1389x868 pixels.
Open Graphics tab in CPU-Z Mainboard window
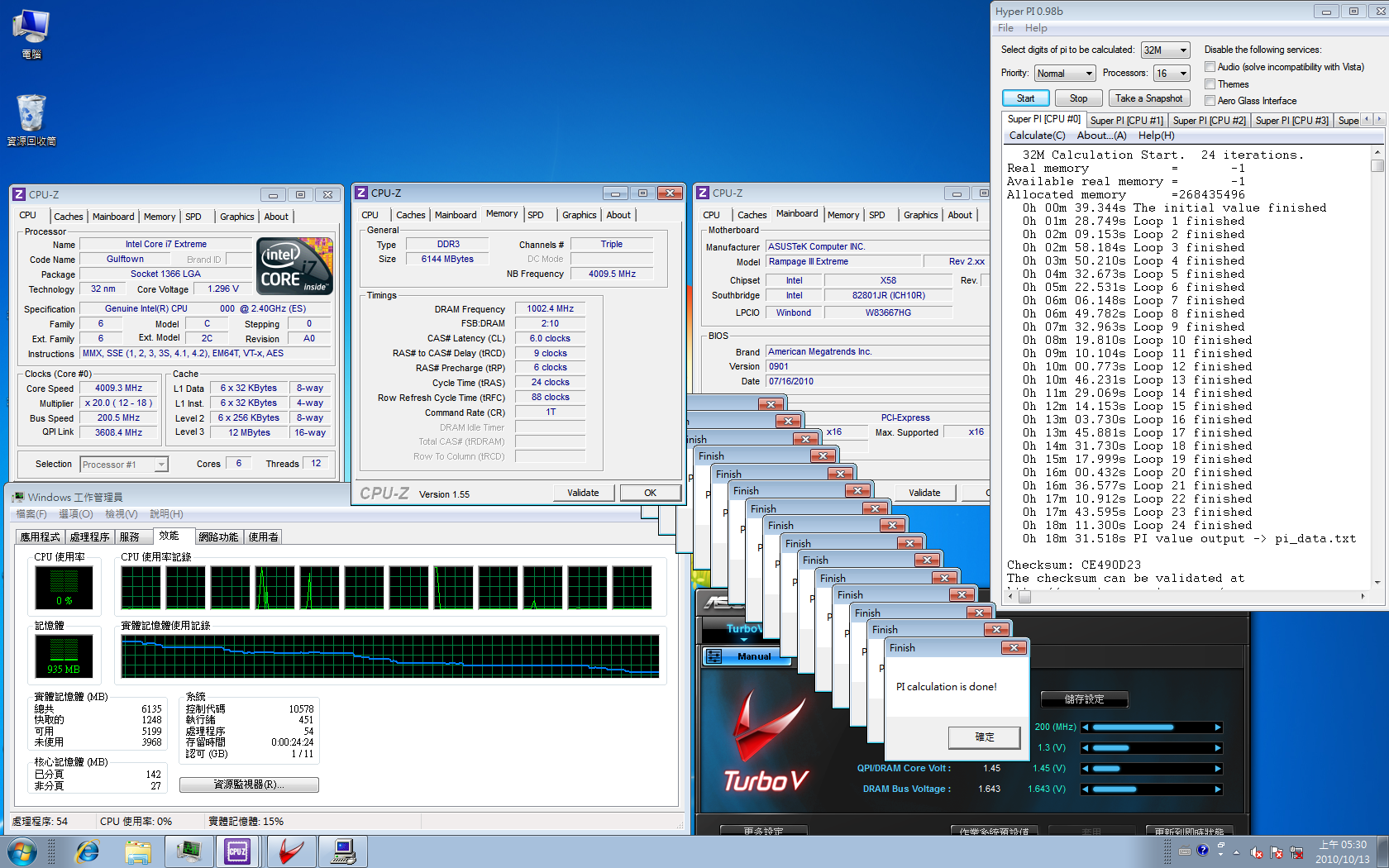[920, 215]
